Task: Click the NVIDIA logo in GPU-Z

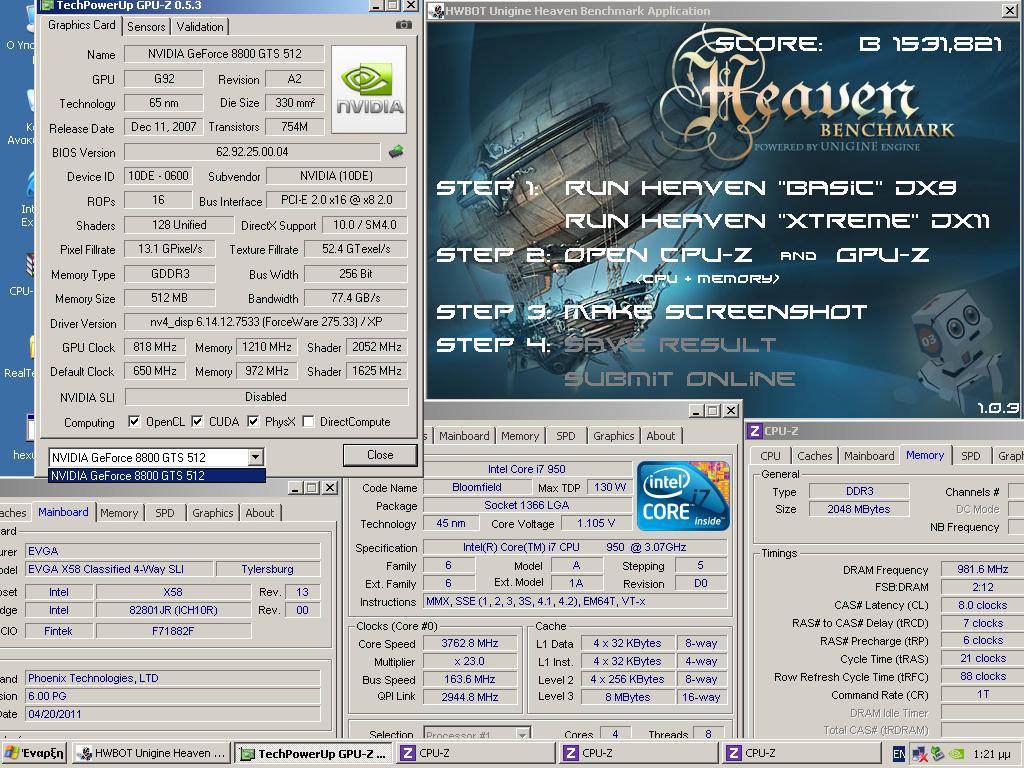Action: click(x=369, y=89)
